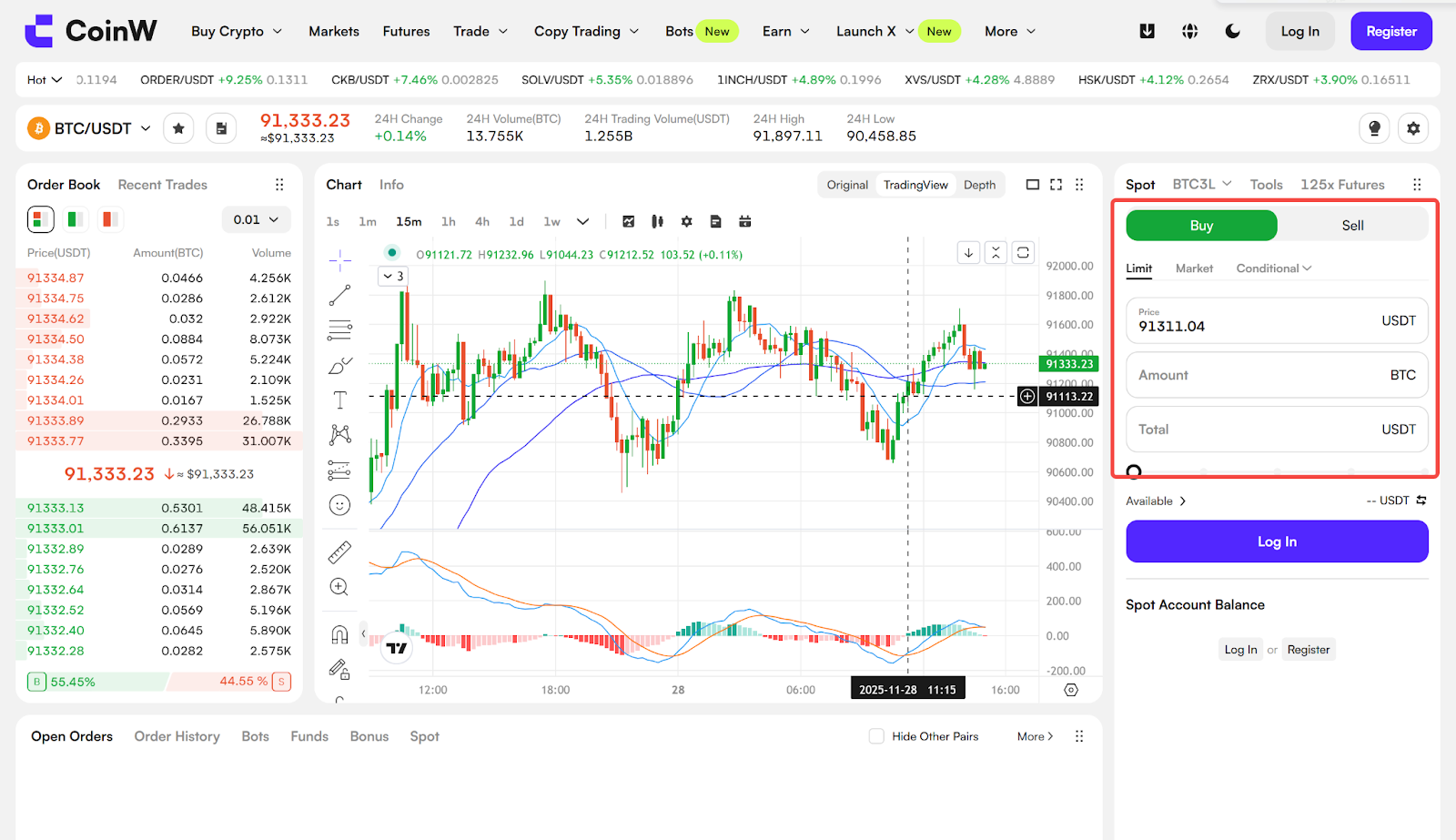The image size is (1456, 840).
Task: Open chart settings gear in toolbar
Action: coord(686,221)
